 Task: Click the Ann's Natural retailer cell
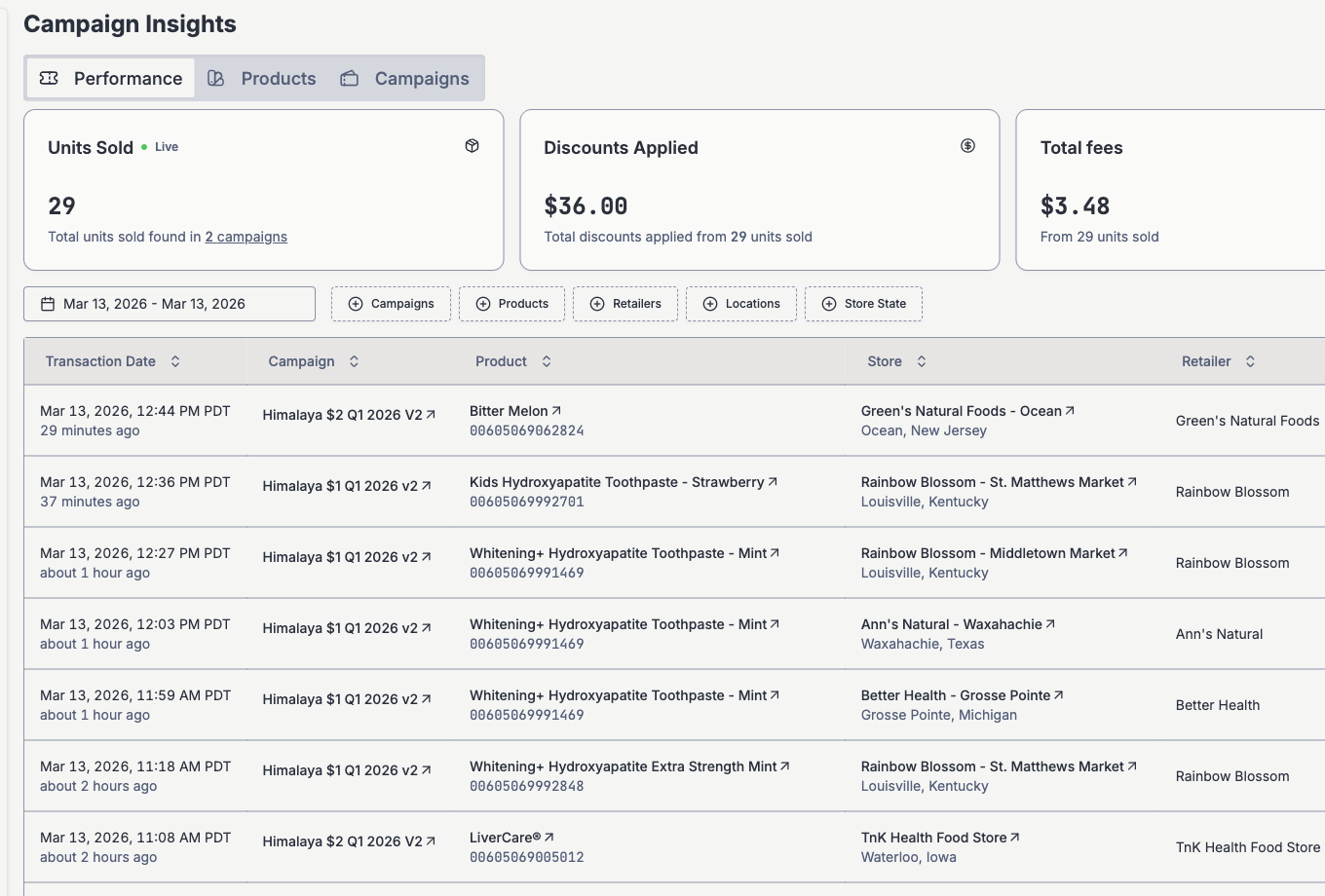pos(1219,634)
